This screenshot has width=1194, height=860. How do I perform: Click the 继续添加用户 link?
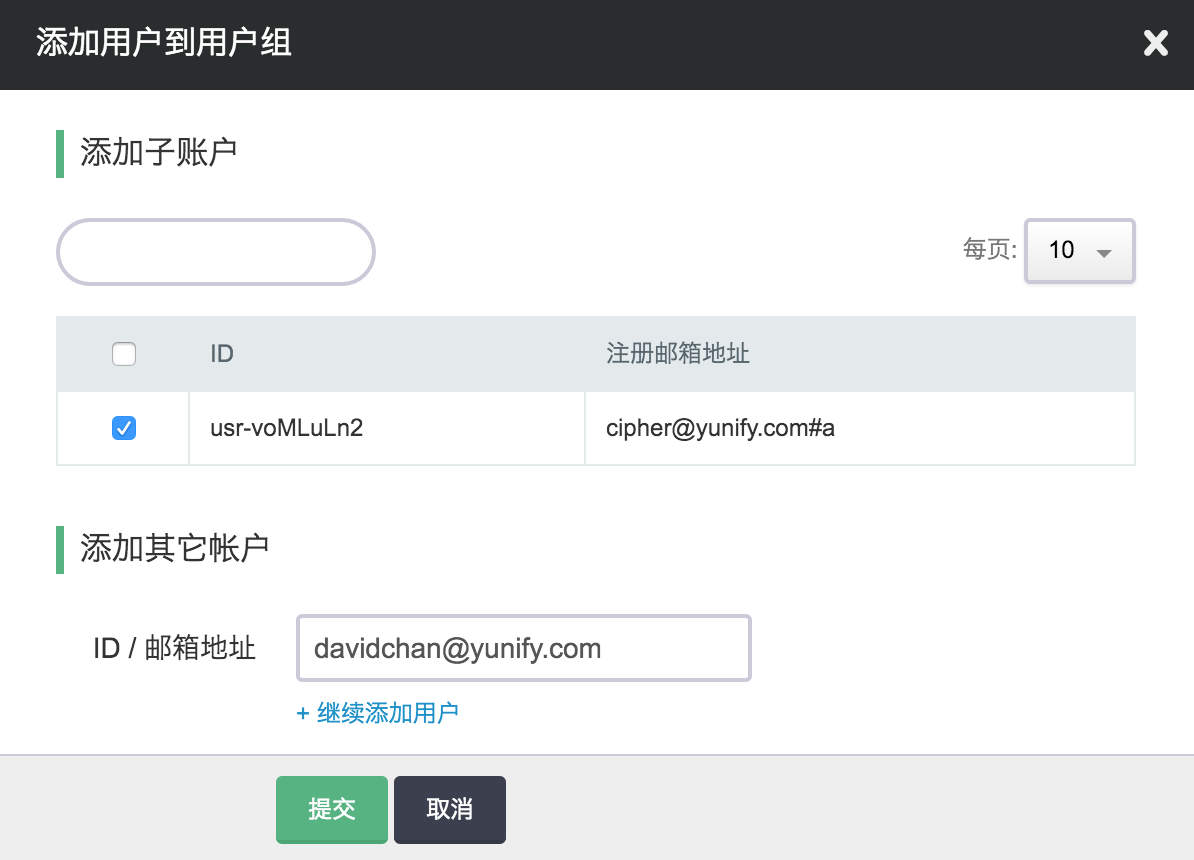click(387, 713)
